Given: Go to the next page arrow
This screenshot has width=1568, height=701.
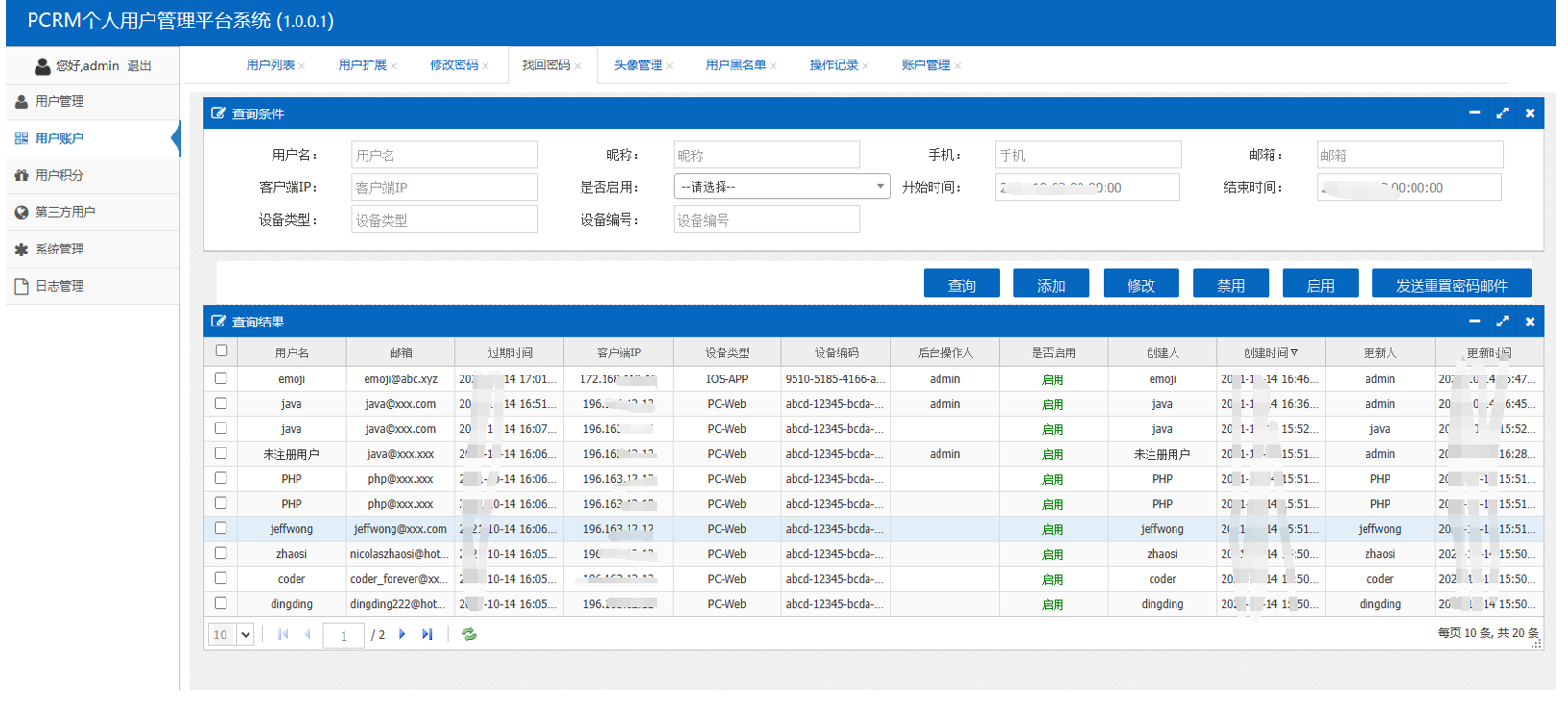Looking at the screenshot, I should point(402,634).
